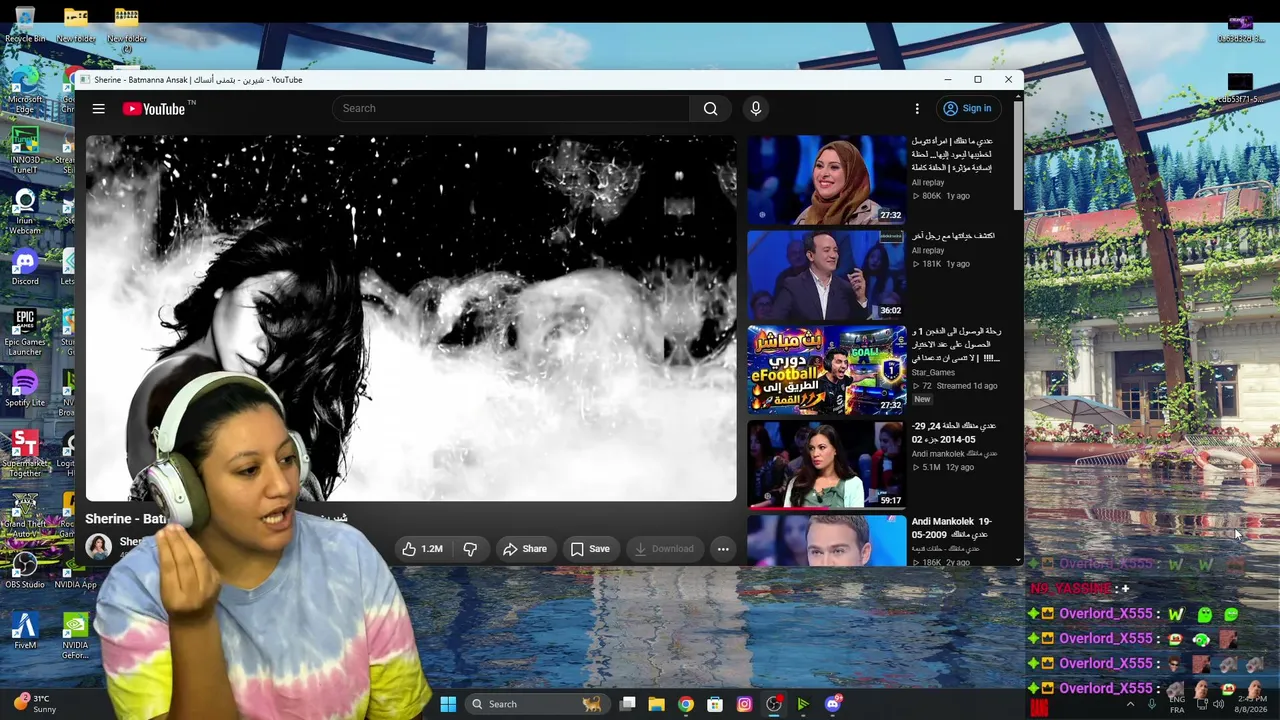Image resolution: width=1280 pixels, height=720 pixels.
Task: Open the New folder (2) desktop icon
Action: [x=126, y=30]
